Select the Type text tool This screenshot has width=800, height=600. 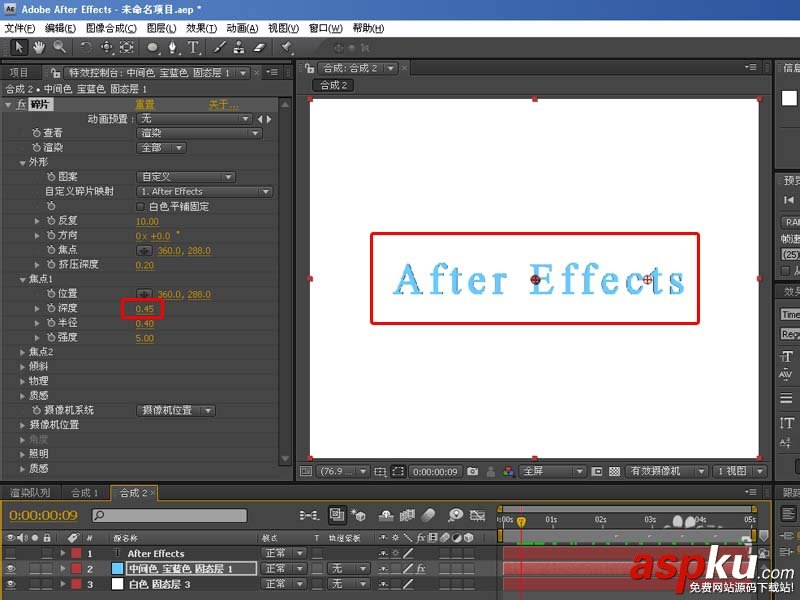pyautogui.click(x=193, y=48)
